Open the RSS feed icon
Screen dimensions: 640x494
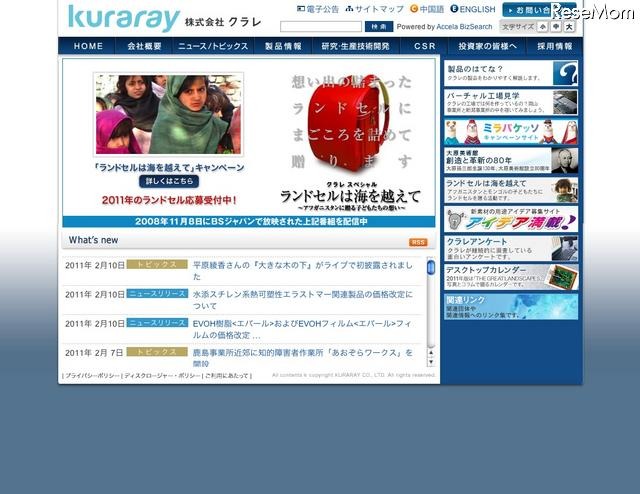pos(418,242)
